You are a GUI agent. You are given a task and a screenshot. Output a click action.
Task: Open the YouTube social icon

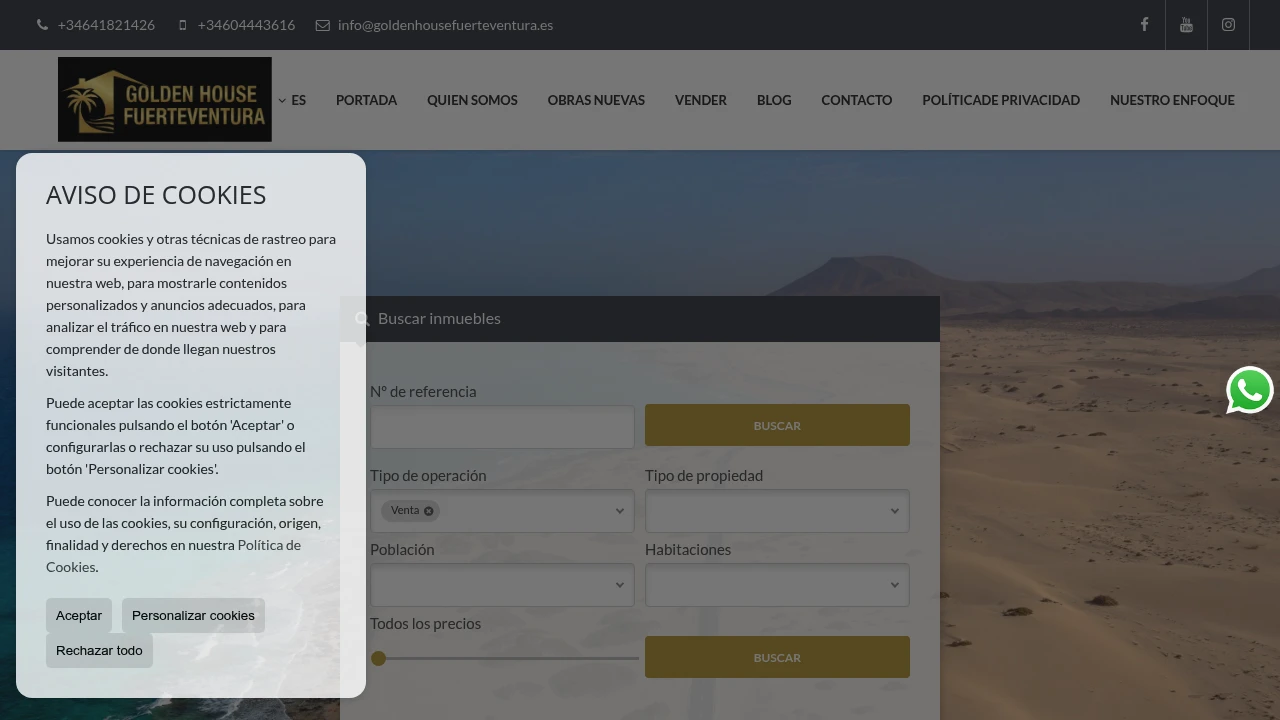[1186, 25]
